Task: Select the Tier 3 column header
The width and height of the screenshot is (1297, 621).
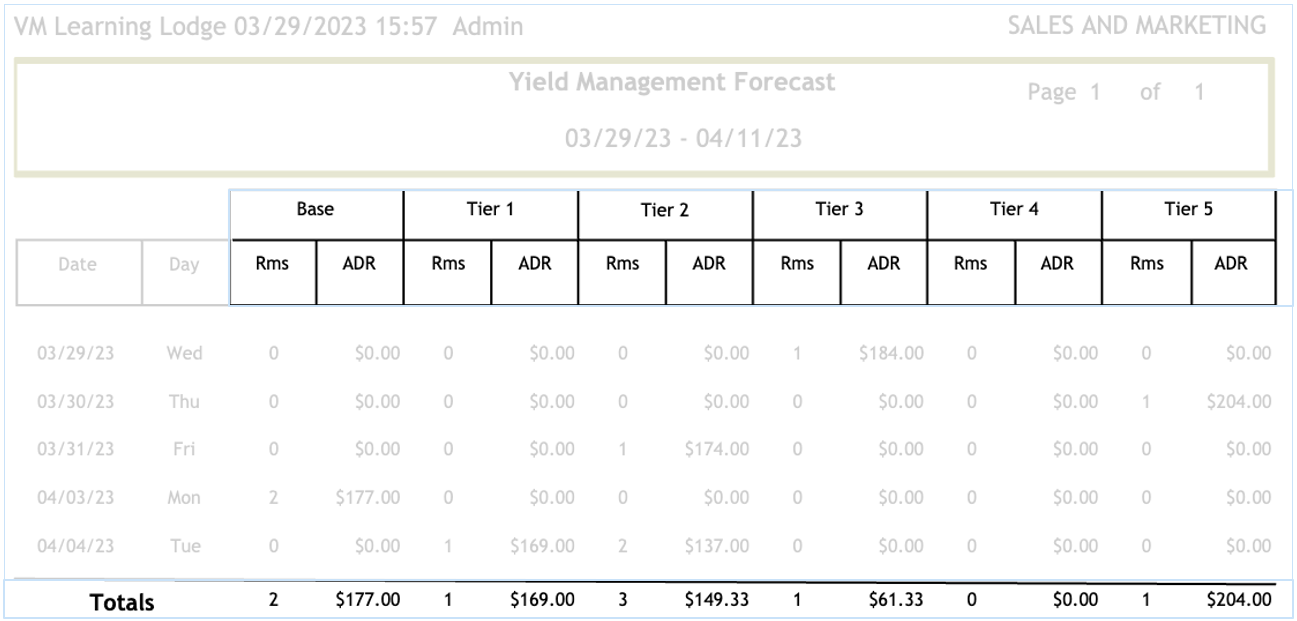Action: click(x=839, y=210)
